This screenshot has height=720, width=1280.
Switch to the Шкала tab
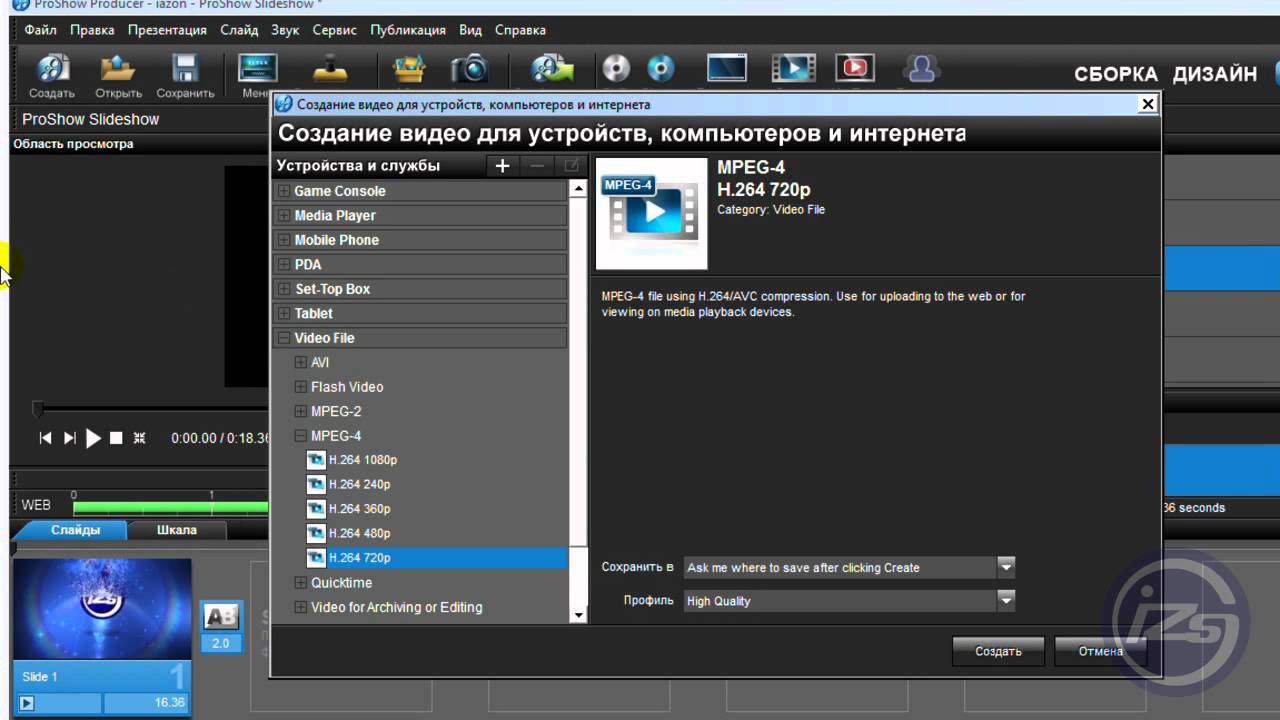(x=177, y=530)
